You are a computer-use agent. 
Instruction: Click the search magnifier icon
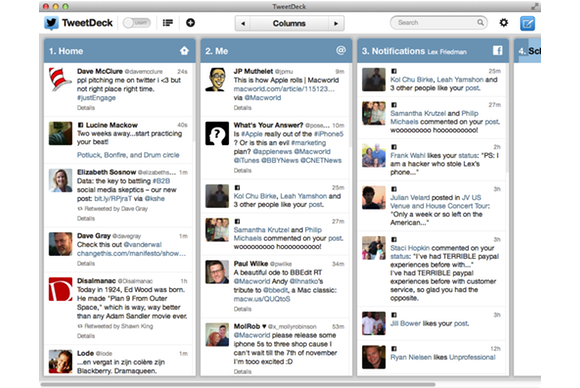[480, 23]
